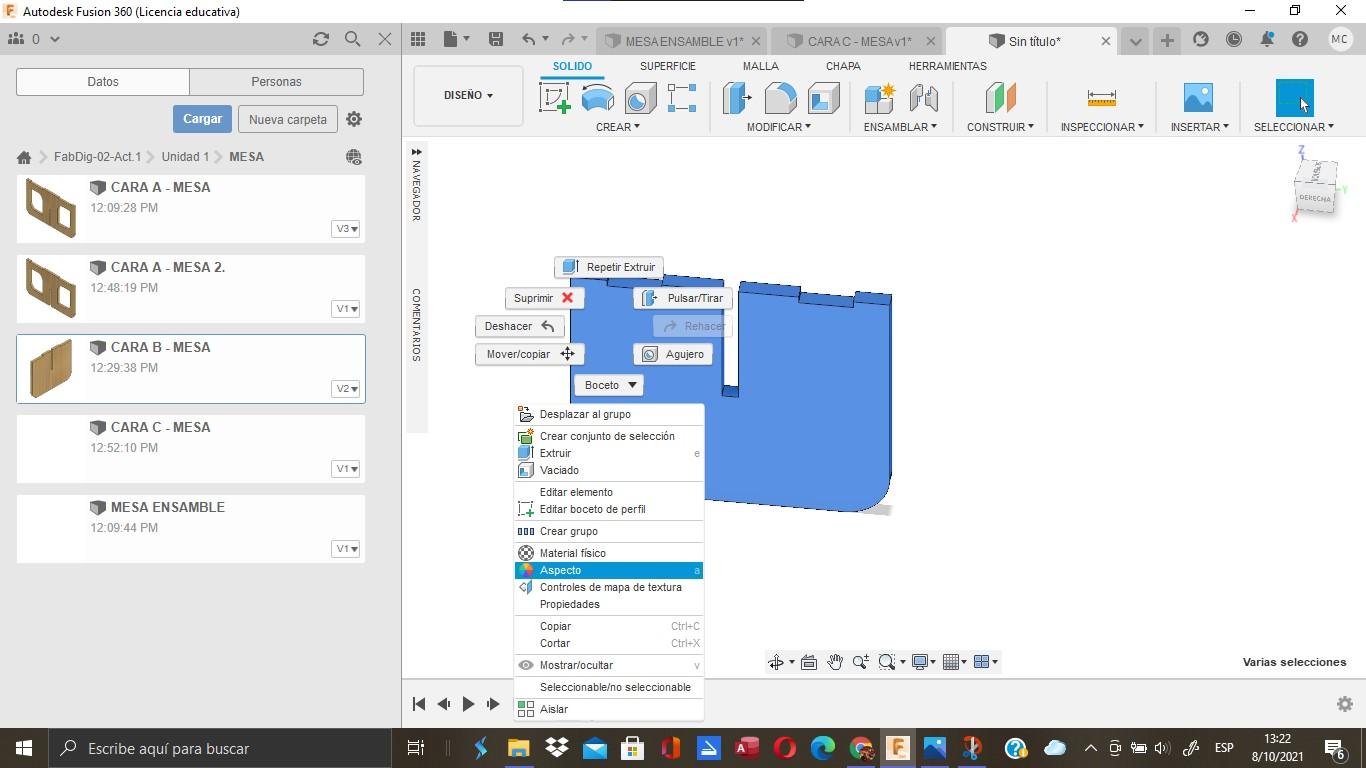Select the Create Sketch tool icon
This screenshot has height=768, width=1366.
tap(555, 98)
